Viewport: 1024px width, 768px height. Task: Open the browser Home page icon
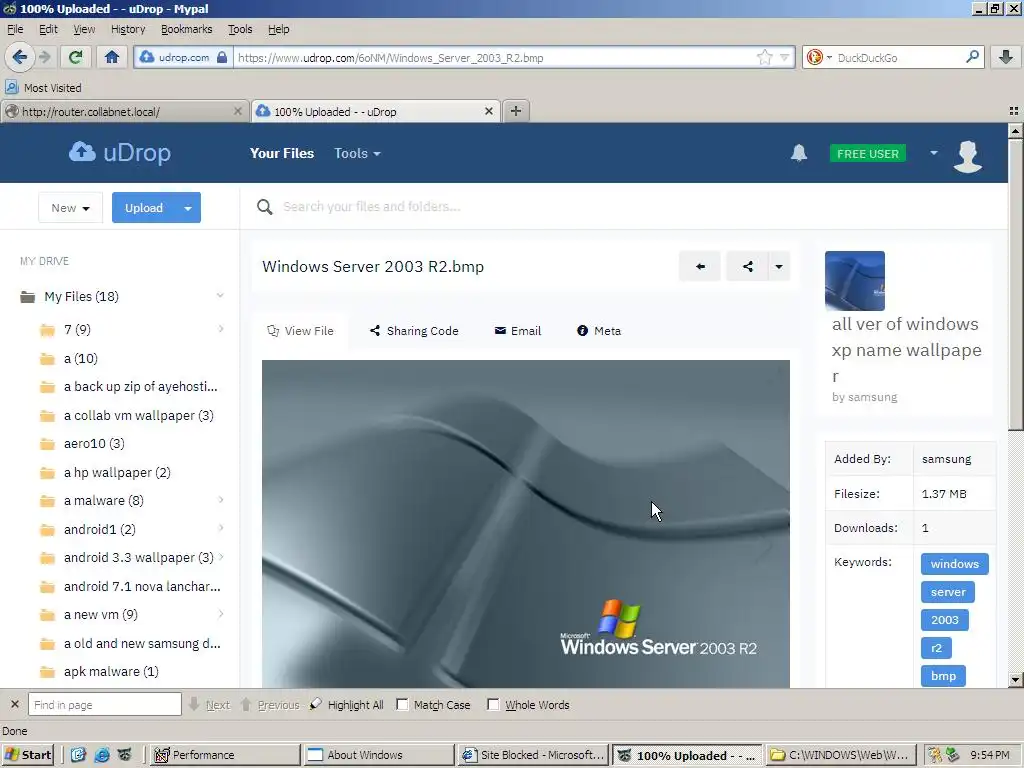tap(112, 57)
